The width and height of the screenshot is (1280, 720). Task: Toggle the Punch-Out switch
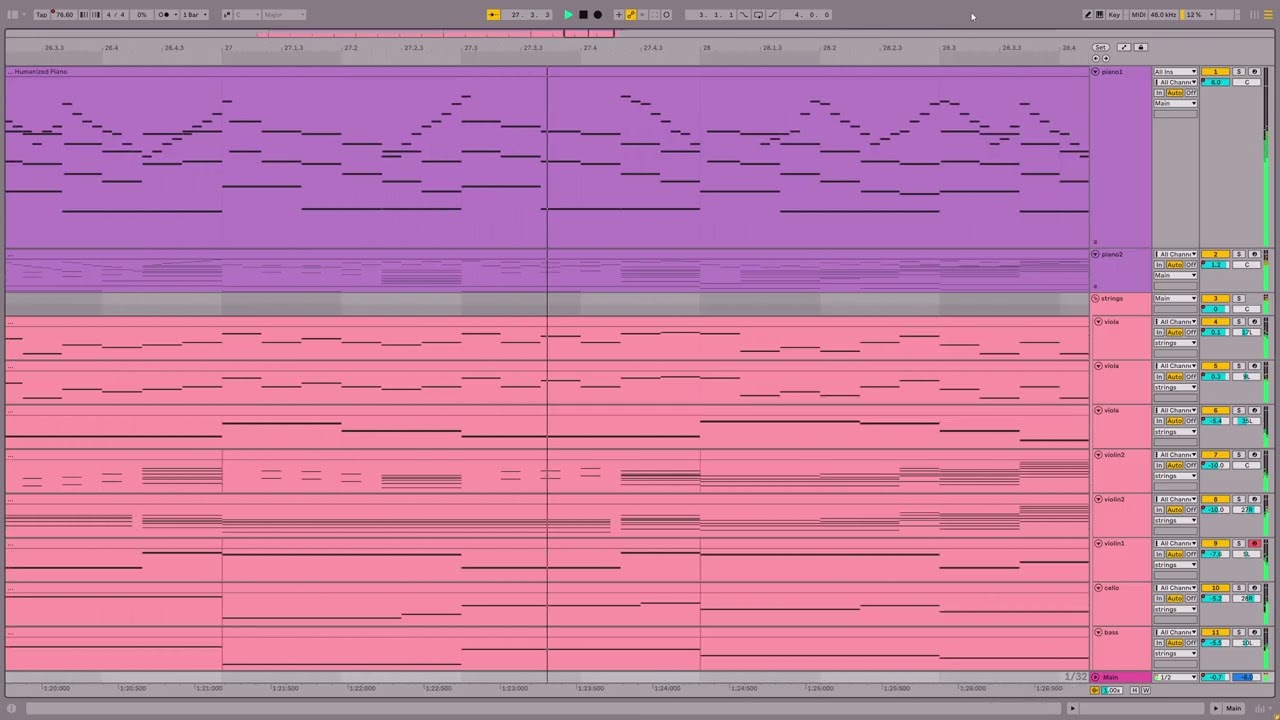pos(772,14)
